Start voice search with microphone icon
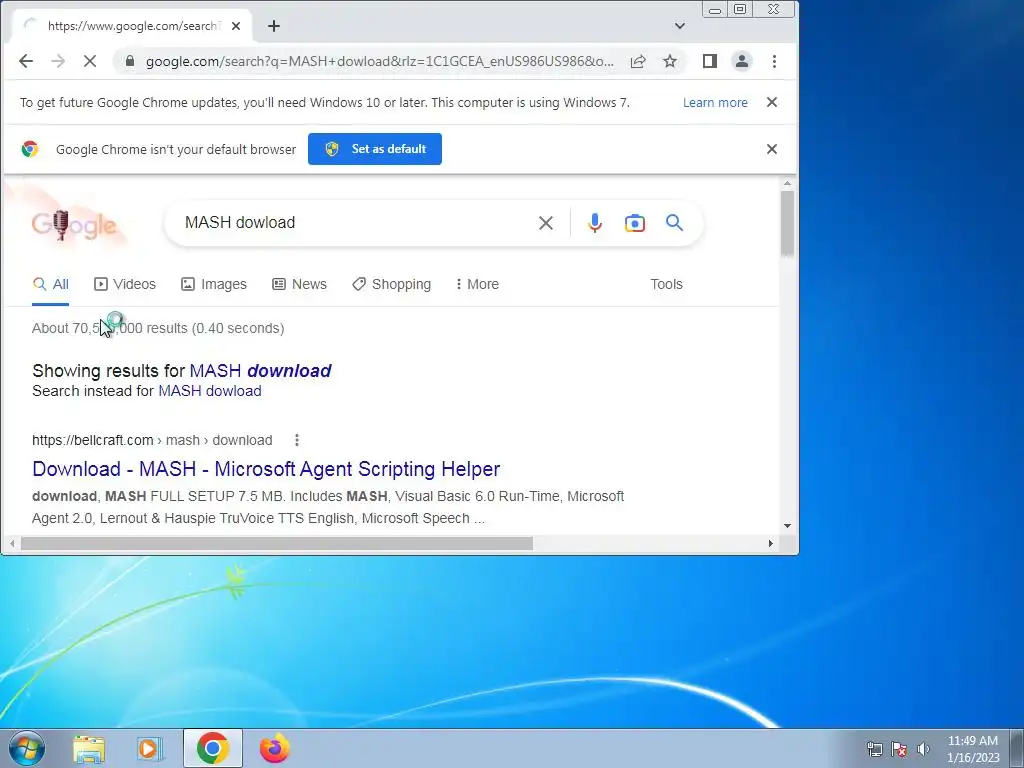This screenshot has width=1024, height=768. [x=595, y=223]
